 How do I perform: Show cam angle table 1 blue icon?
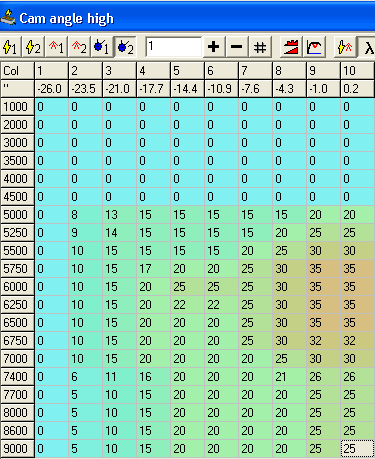[x=102, y=47]
